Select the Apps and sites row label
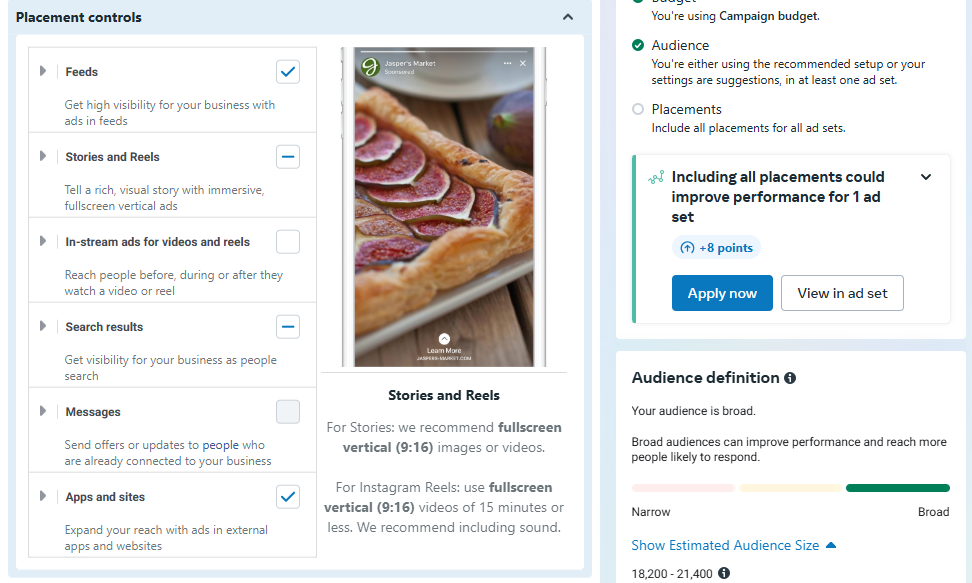Screen dimensions: 972x583 105,497
